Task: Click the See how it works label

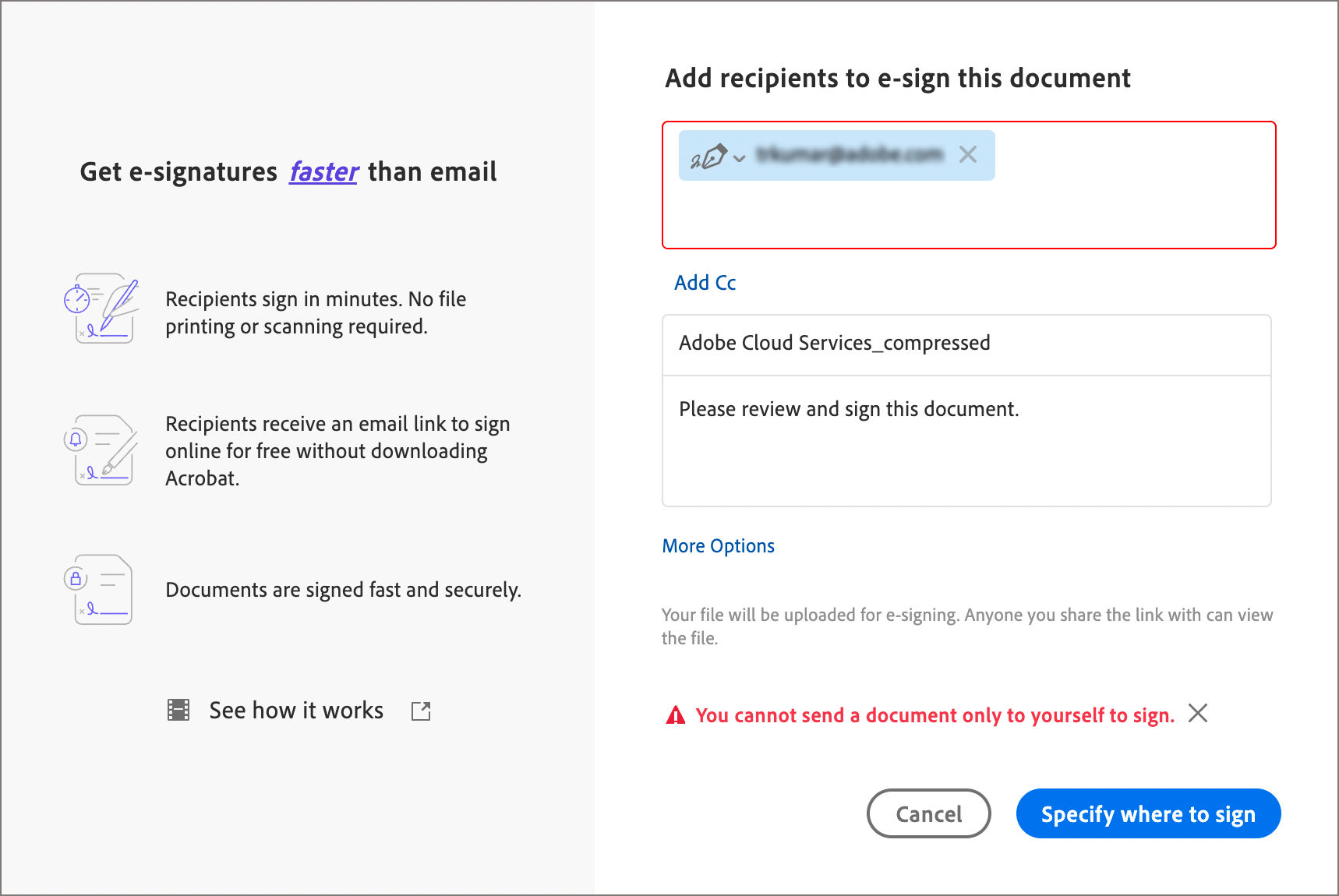Action: click(295, 710)
